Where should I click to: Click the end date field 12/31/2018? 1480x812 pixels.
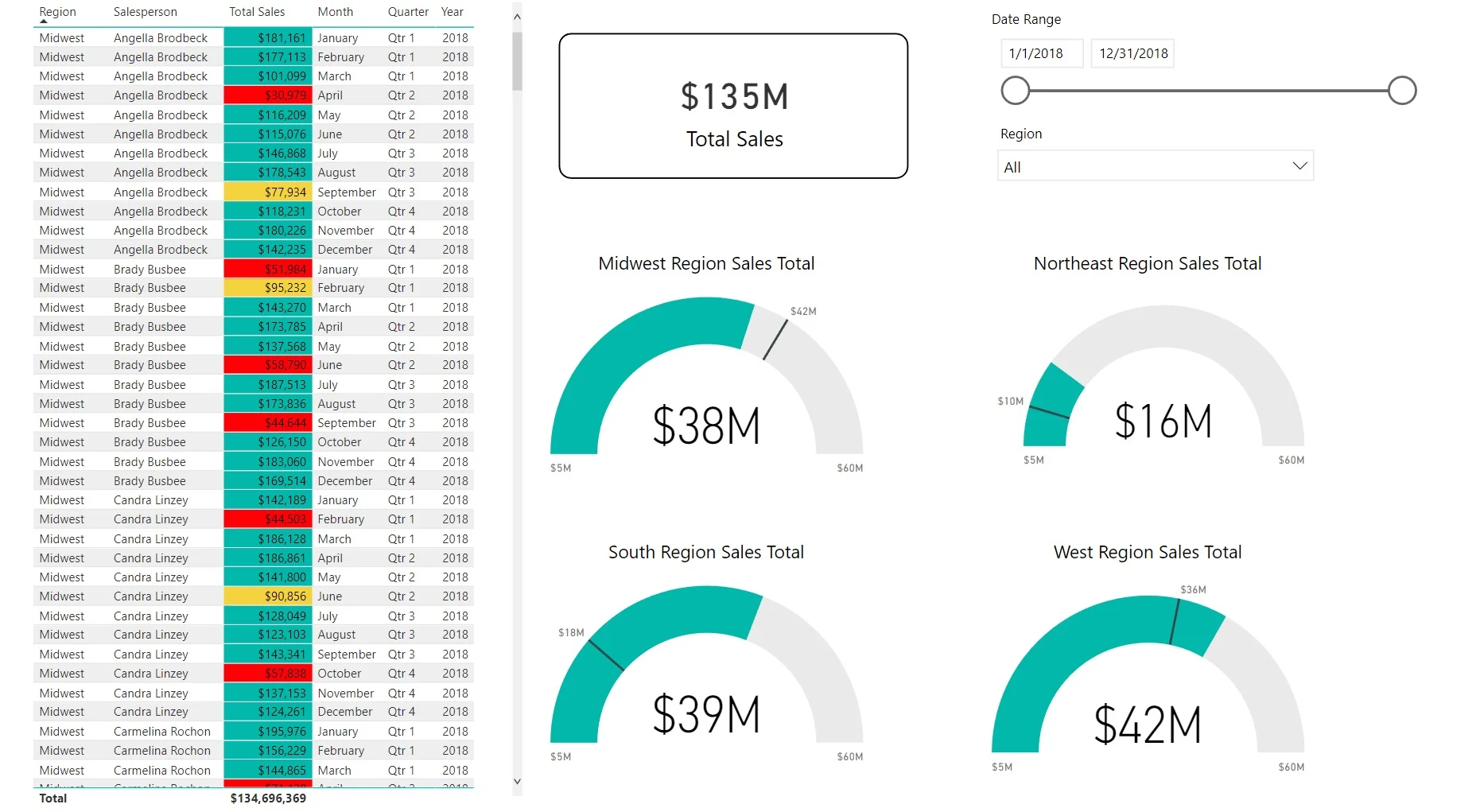point(1132,53)
